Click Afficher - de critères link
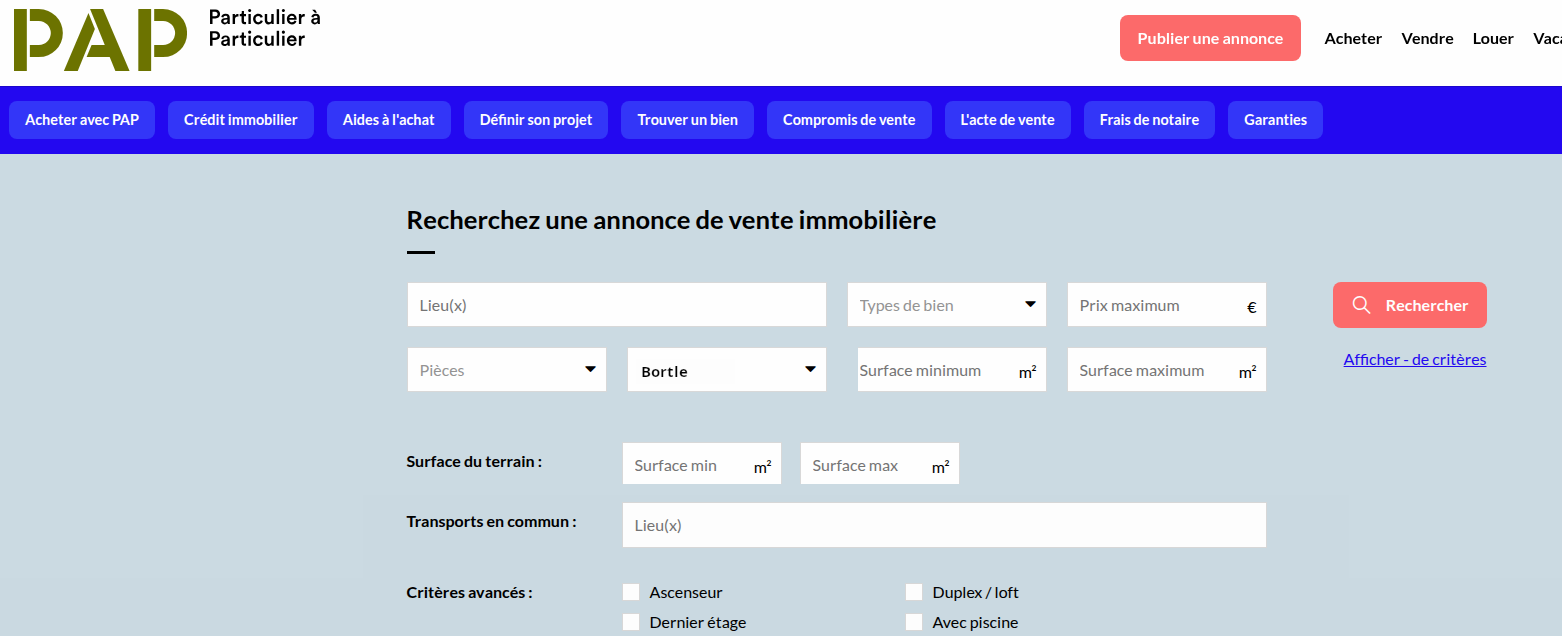The width and height of the screenshot is (1562, 637). [x=1414, y=360]
